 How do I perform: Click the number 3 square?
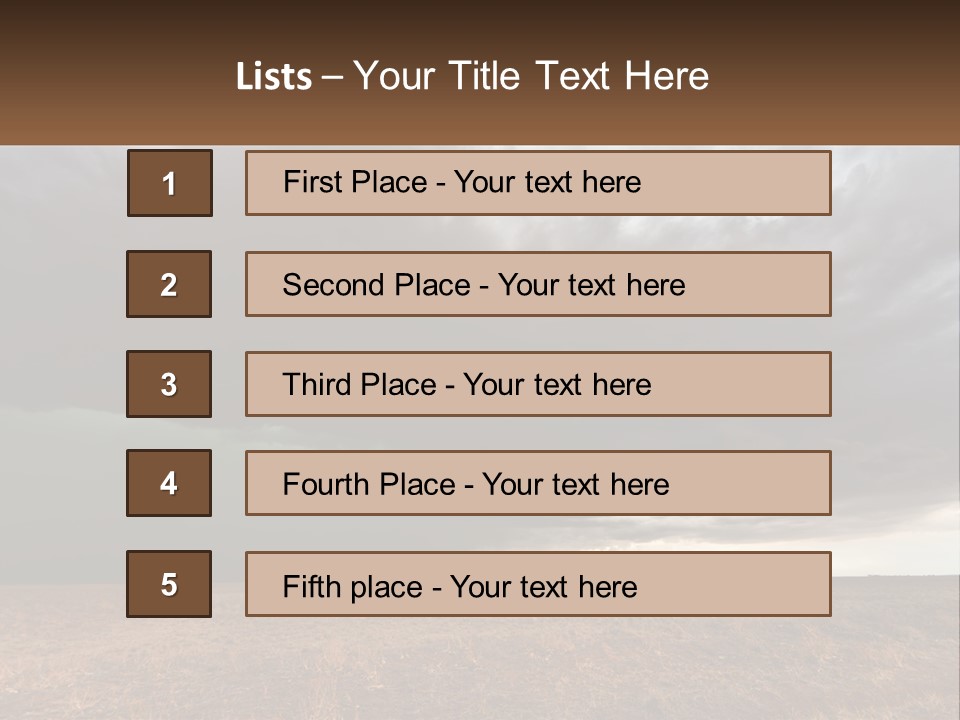169,384
